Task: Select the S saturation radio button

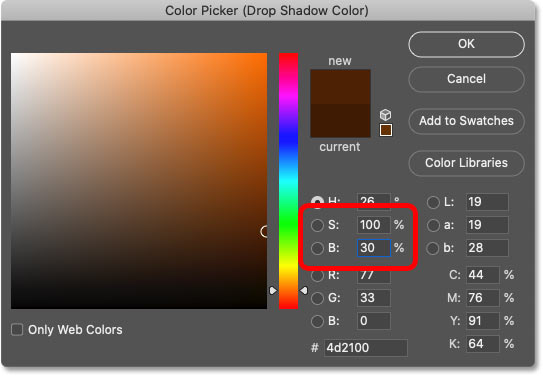Action: point(317,225)
